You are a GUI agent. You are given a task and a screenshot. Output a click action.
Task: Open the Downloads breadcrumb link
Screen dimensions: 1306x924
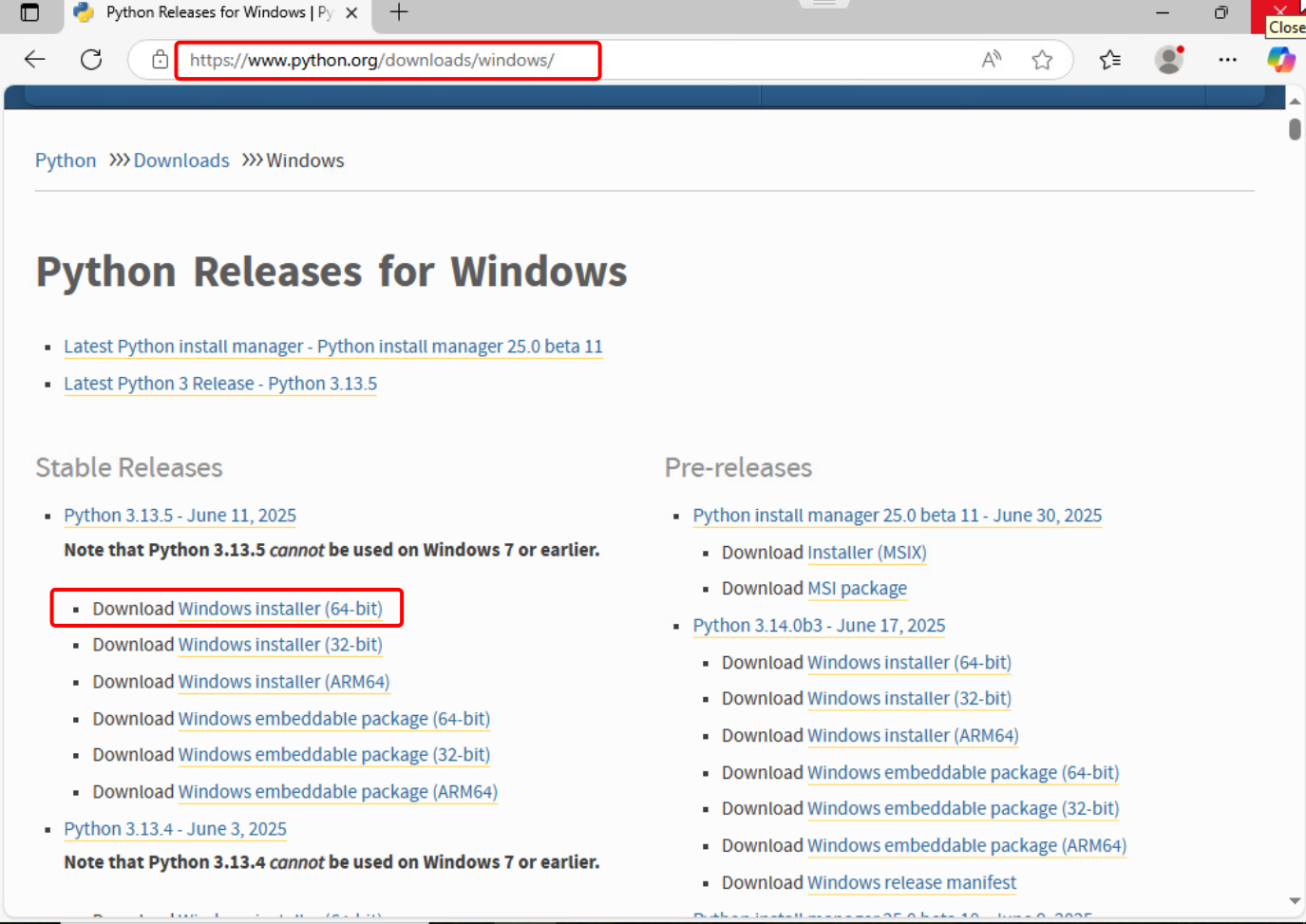(x=180, y=160)
